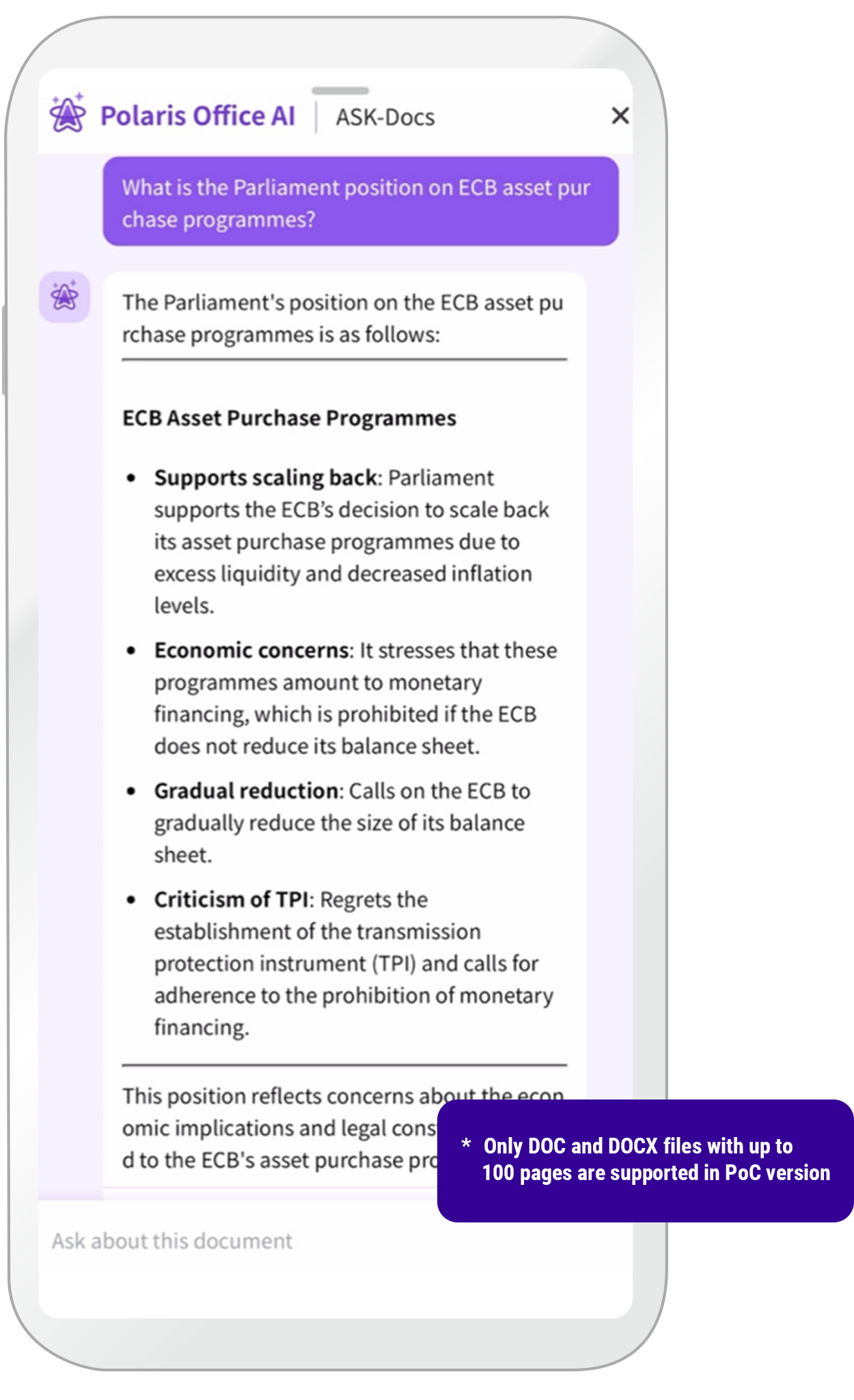Click the Gradual reduction bold label

246,791
